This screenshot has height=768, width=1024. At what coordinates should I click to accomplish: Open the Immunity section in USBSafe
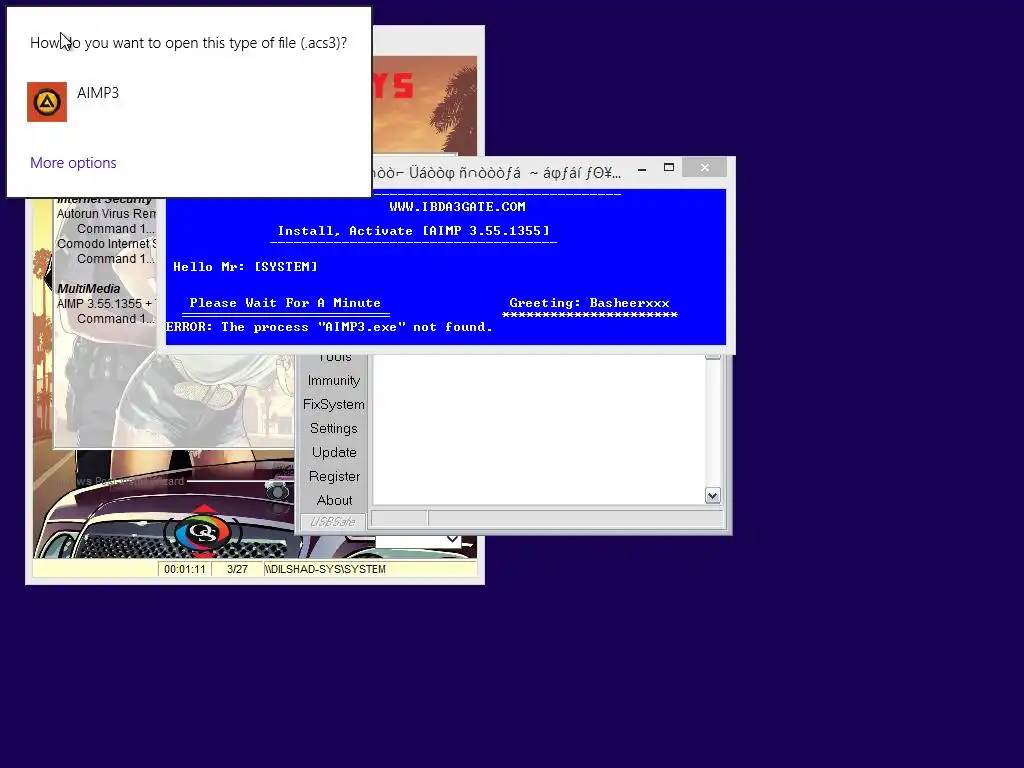[334, 380]
